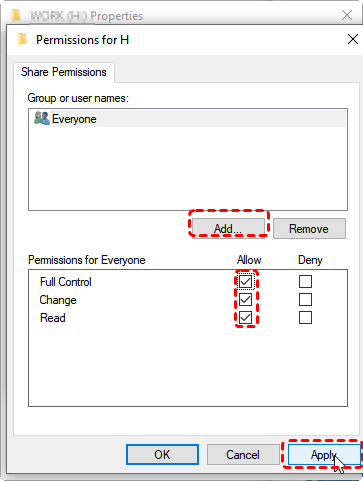This screenshot has height=481, width=363.
Task: Click the Cancel button
Action: pyautogui.click(x=243, y=454)
